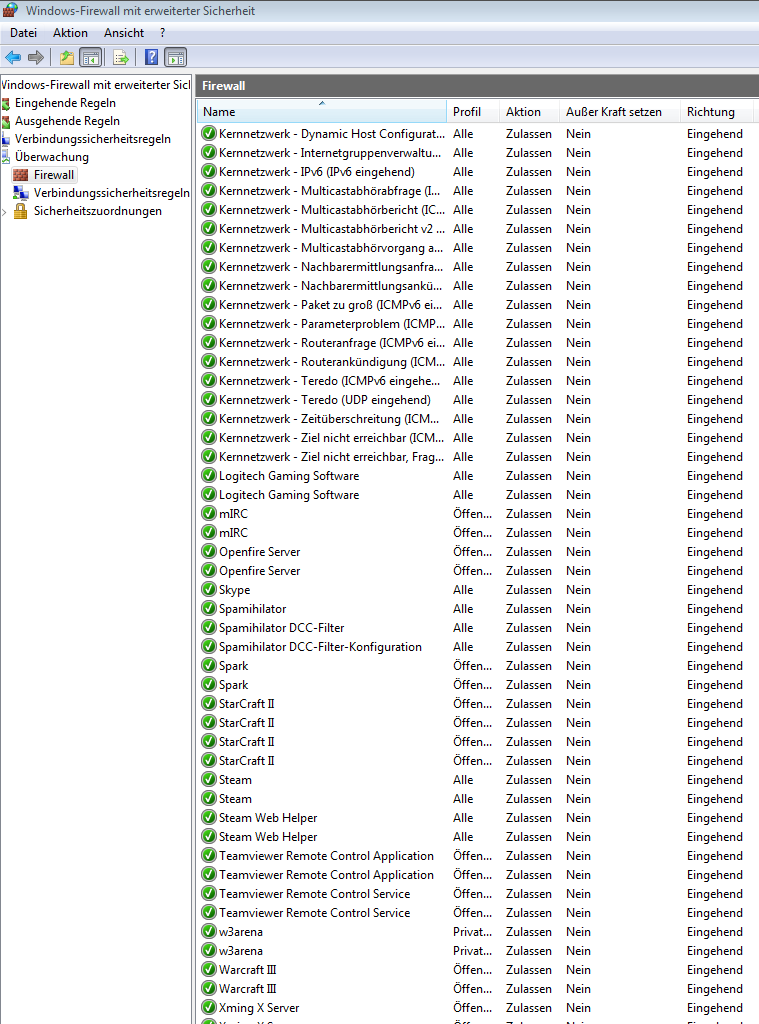Screen dimensions: 759x1024
Task: Click the Firewall pane header
Action: coord(477,86)
